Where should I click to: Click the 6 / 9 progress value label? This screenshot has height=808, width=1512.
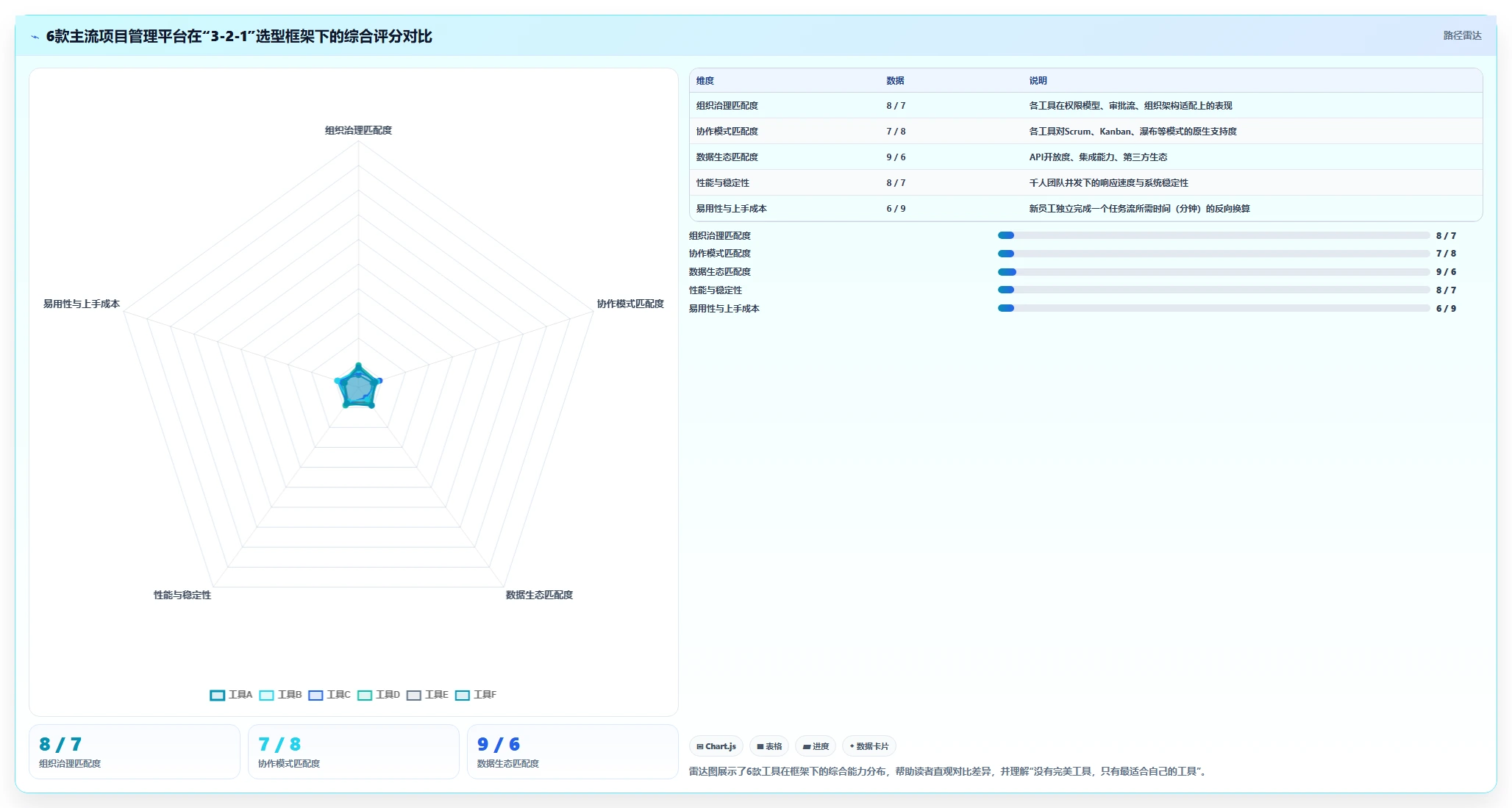tap(1446, 309)
